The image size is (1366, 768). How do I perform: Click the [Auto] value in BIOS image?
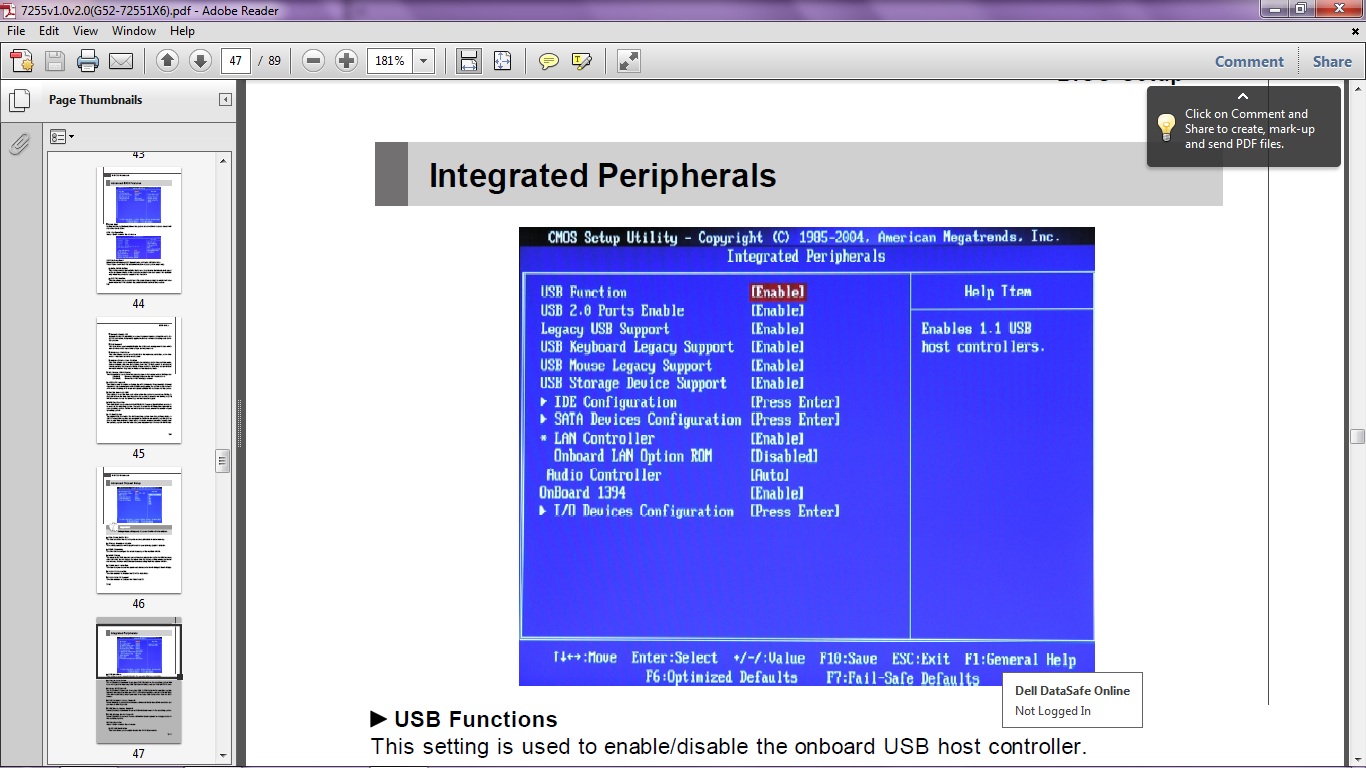[770, 475]
